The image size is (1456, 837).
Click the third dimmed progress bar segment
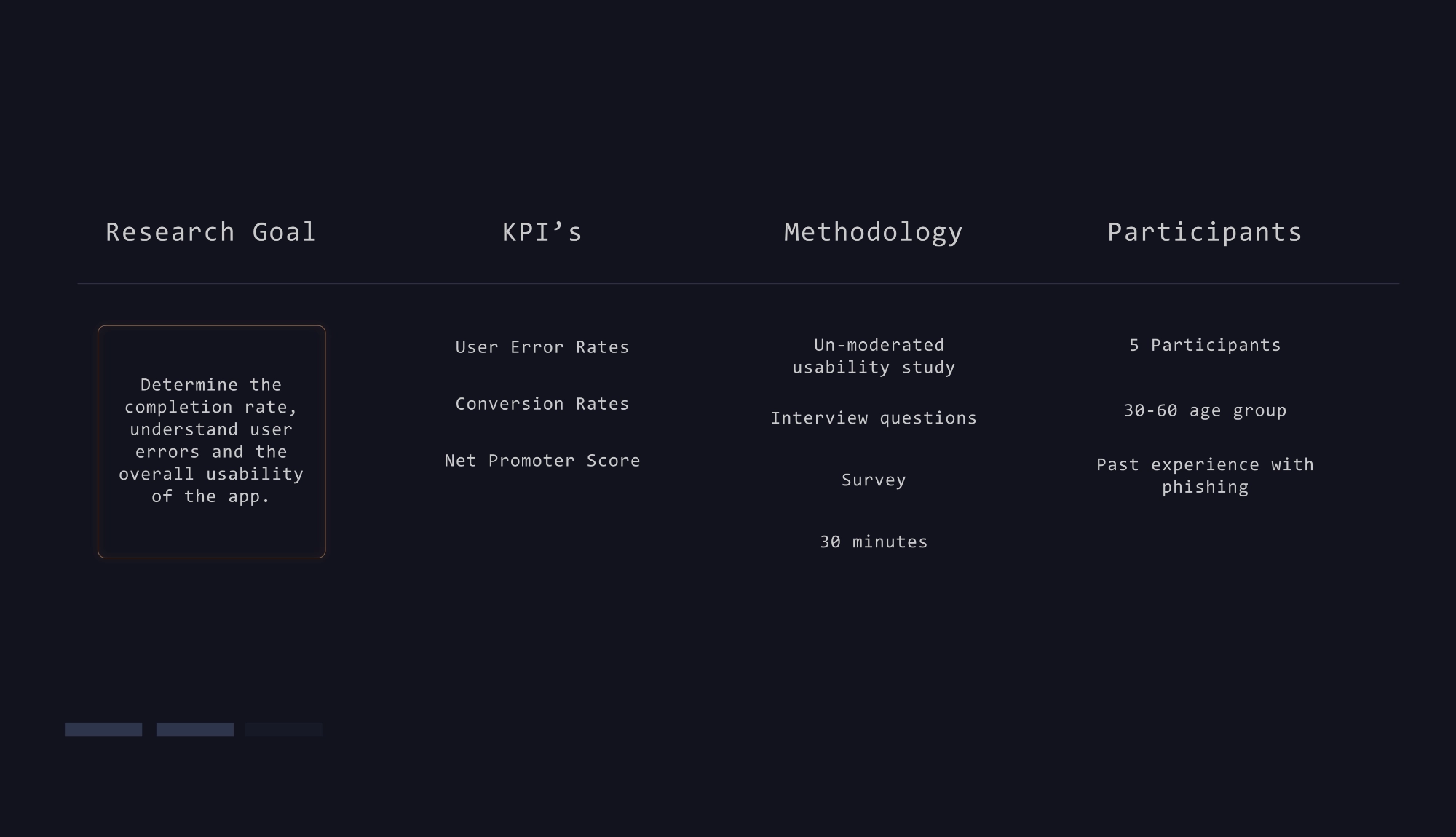point(284,728)
